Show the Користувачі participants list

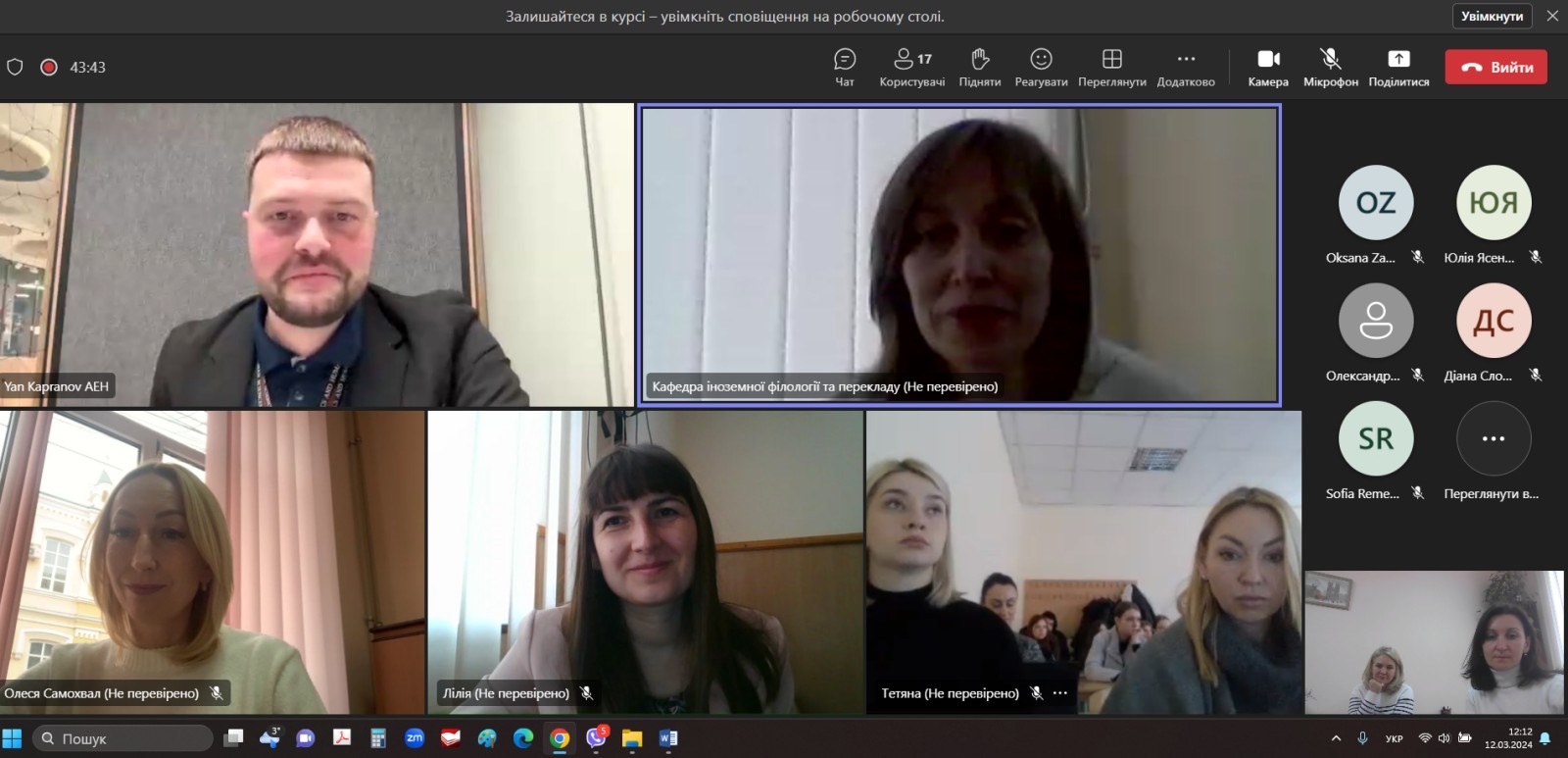[911, 67]
